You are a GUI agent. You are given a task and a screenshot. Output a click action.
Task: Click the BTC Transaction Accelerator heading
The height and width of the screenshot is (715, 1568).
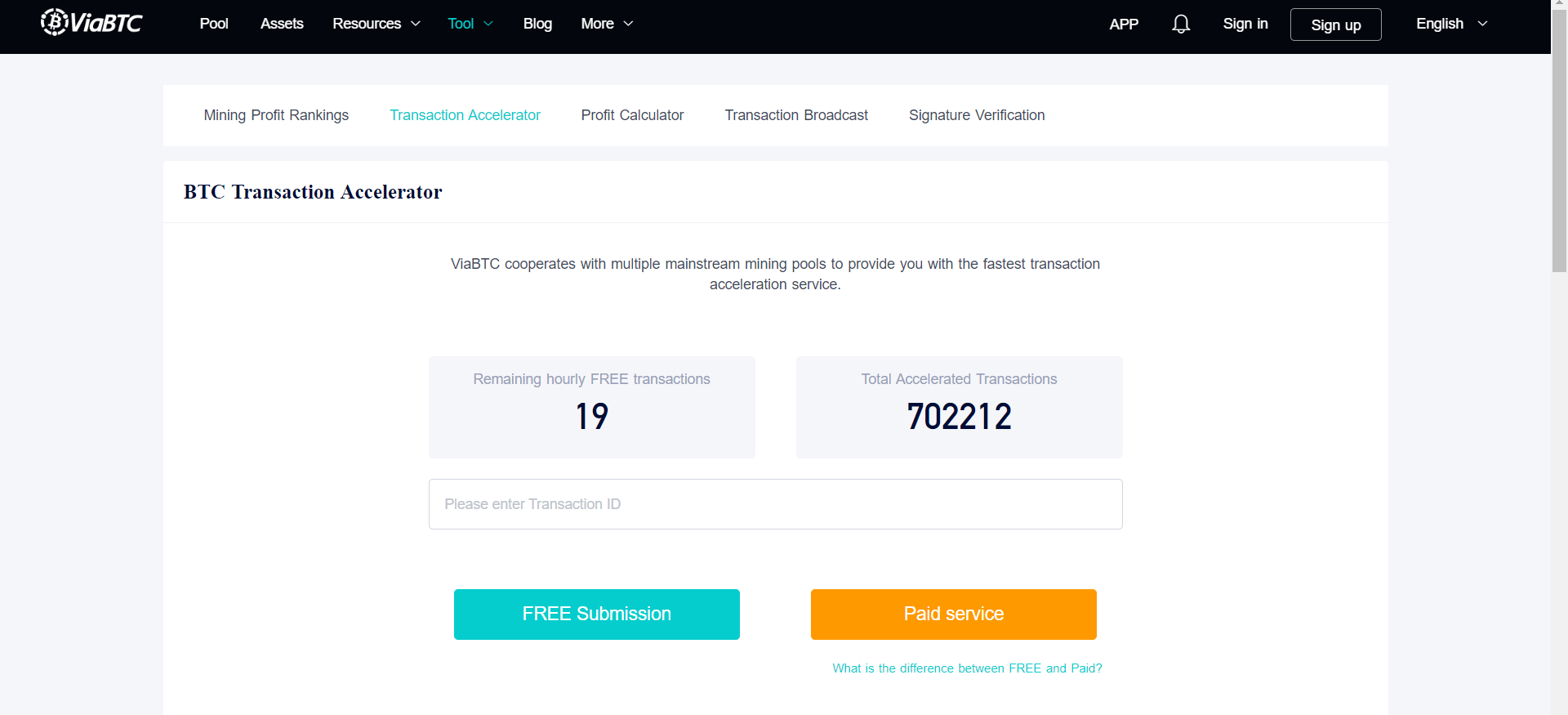tap(313, 192)
